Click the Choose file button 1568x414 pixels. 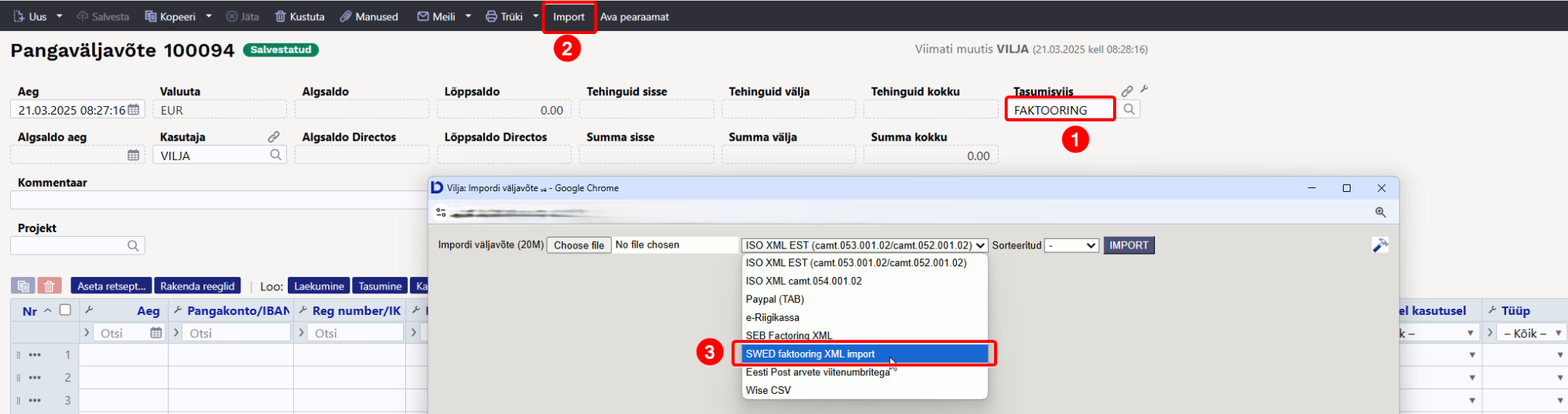pos(579,245)
